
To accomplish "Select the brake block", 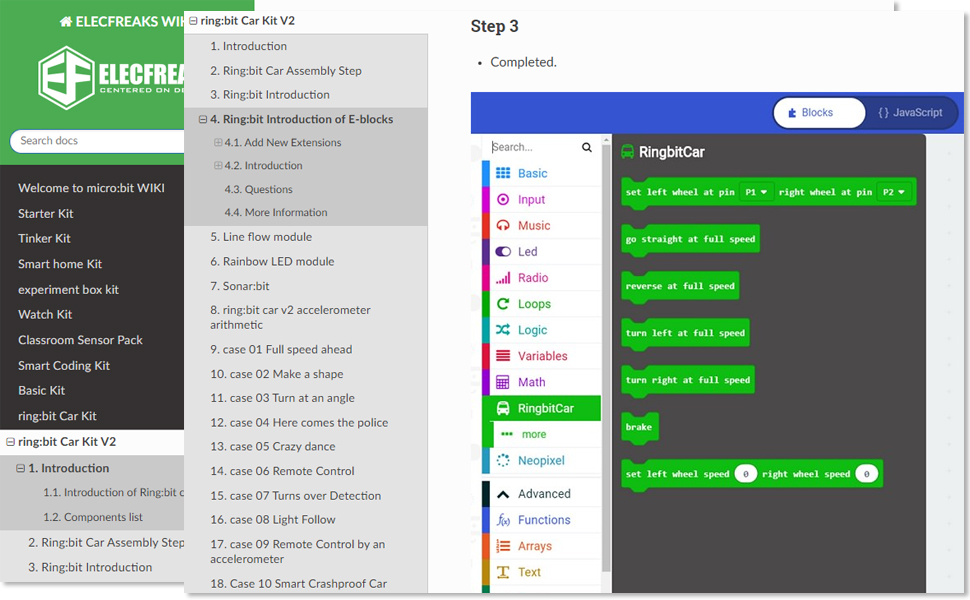I will 639,427.
